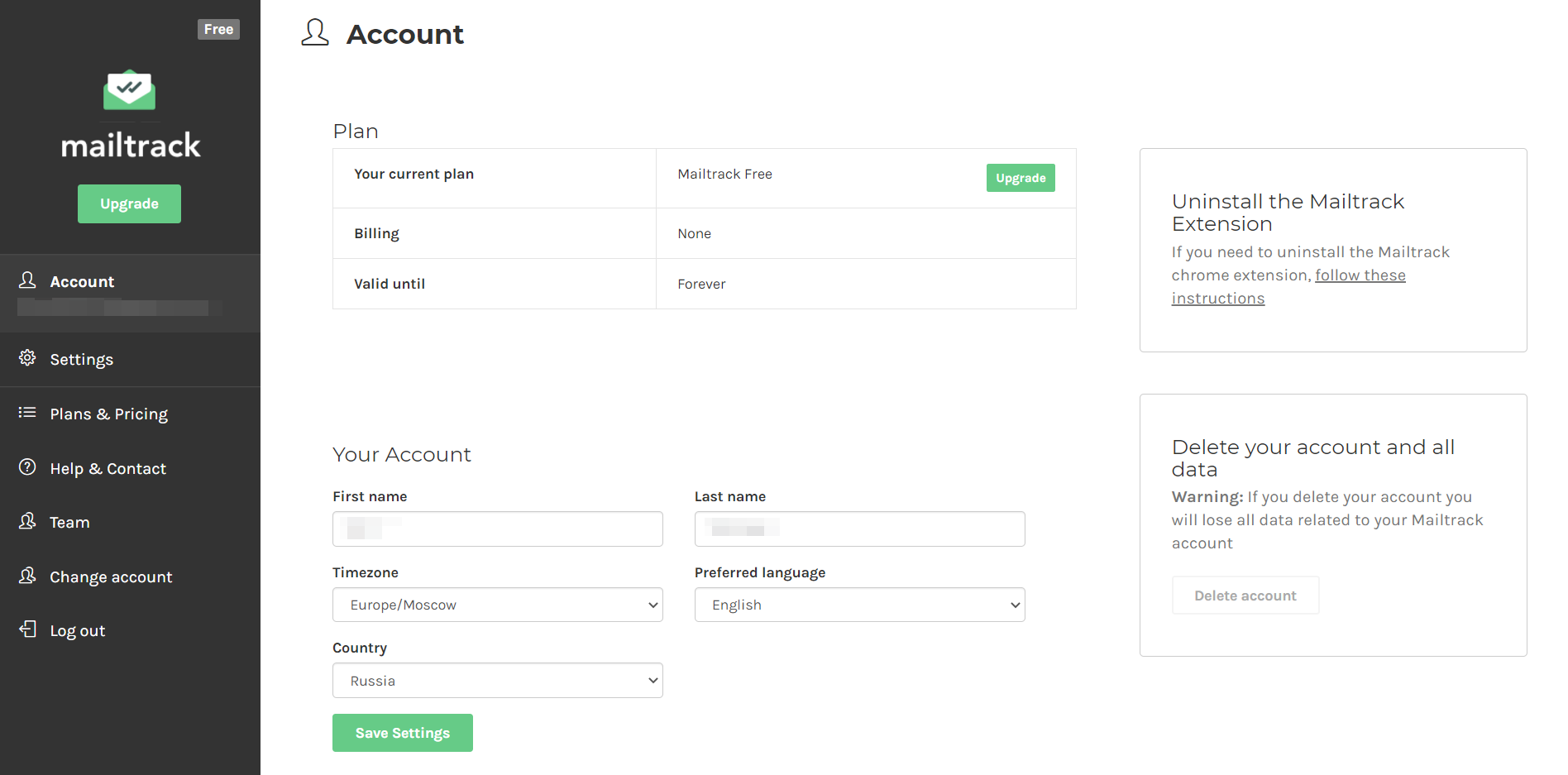Click the Delete account button
Screen dimensions: 1568x775
tap(1245, 596)
